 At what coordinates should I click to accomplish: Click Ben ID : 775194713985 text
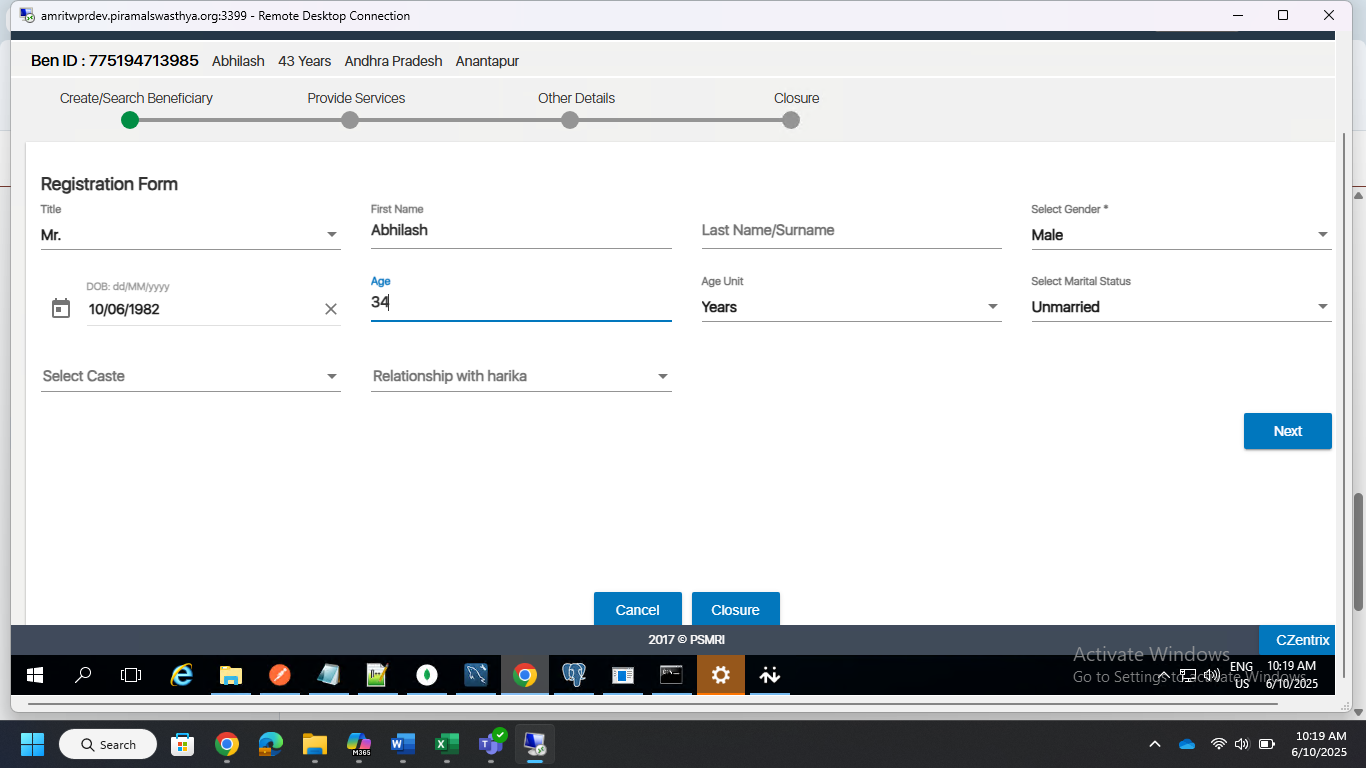tap(115, 61)
